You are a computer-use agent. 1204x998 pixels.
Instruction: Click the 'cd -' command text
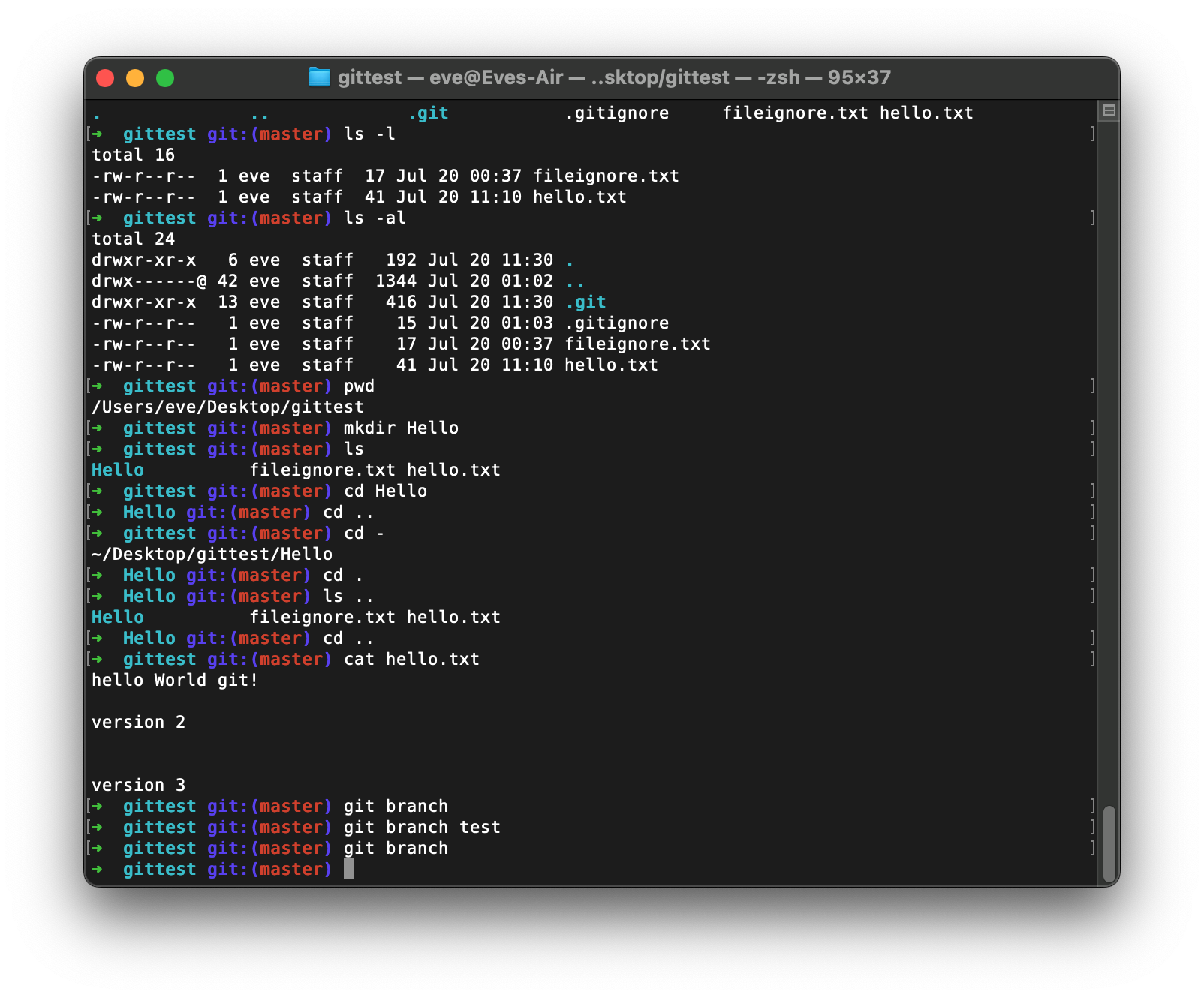click(364, 533)
